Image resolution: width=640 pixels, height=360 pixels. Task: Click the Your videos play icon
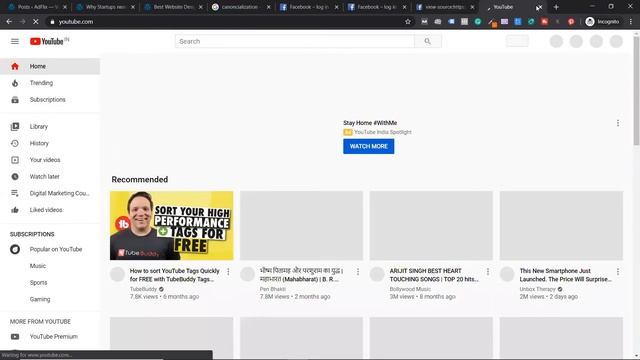(x=15, y=160)
